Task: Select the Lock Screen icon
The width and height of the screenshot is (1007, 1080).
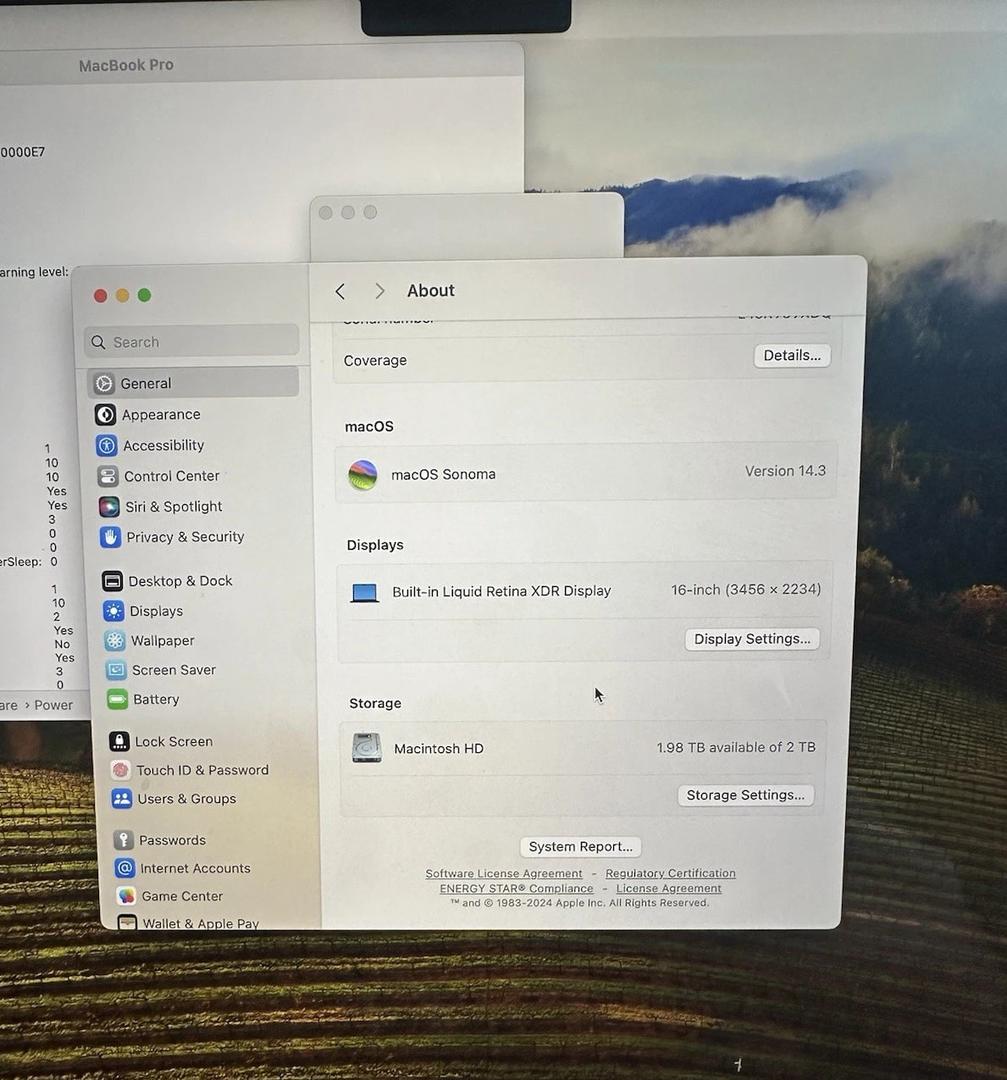Action: tap(119, 741)
